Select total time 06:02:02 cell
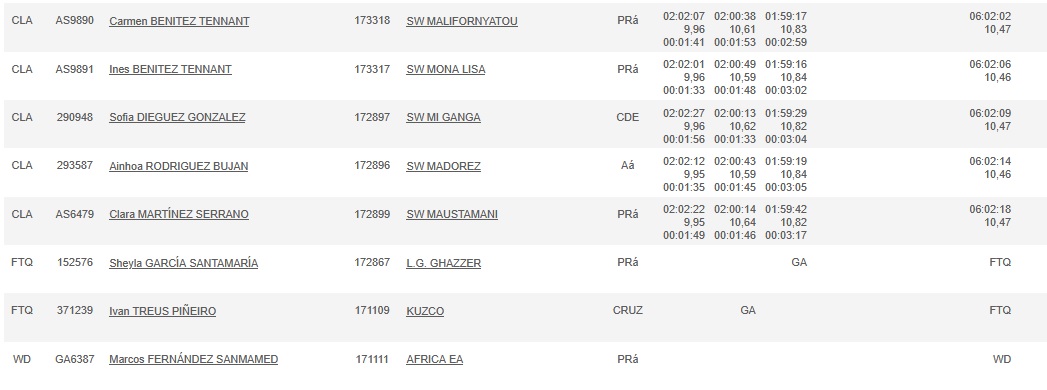Screen dimensions: 1047x390 pyautogui.click(x=990, y=17)
